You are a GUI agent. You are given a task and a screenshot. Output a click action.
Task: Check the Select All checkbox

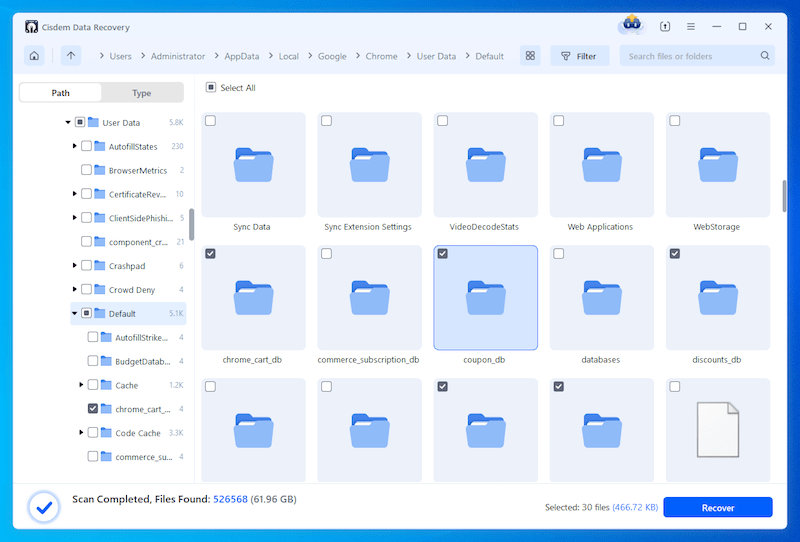coord(210,88)
